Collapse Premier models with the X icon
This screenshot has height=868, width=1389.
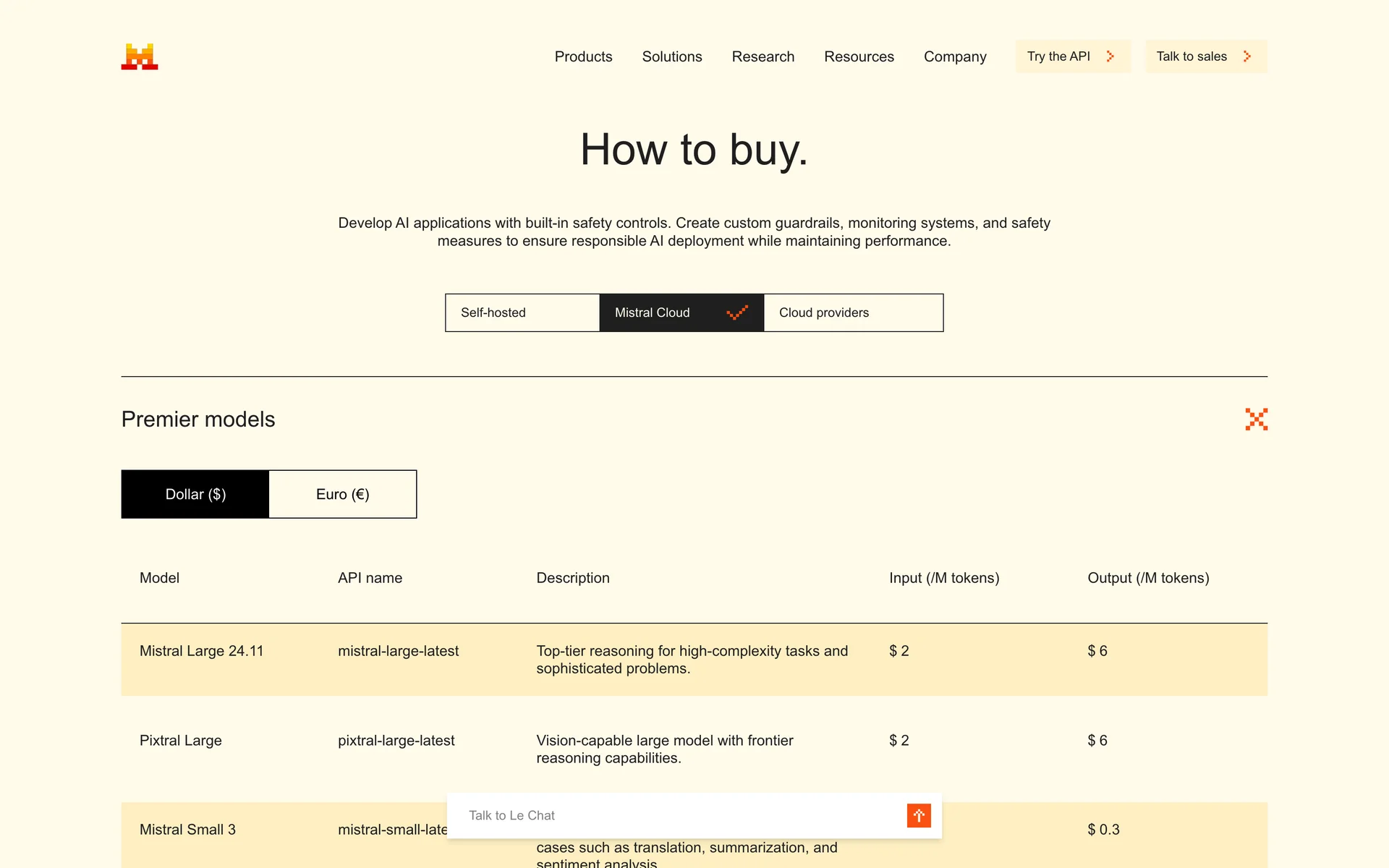point(1256,420)
